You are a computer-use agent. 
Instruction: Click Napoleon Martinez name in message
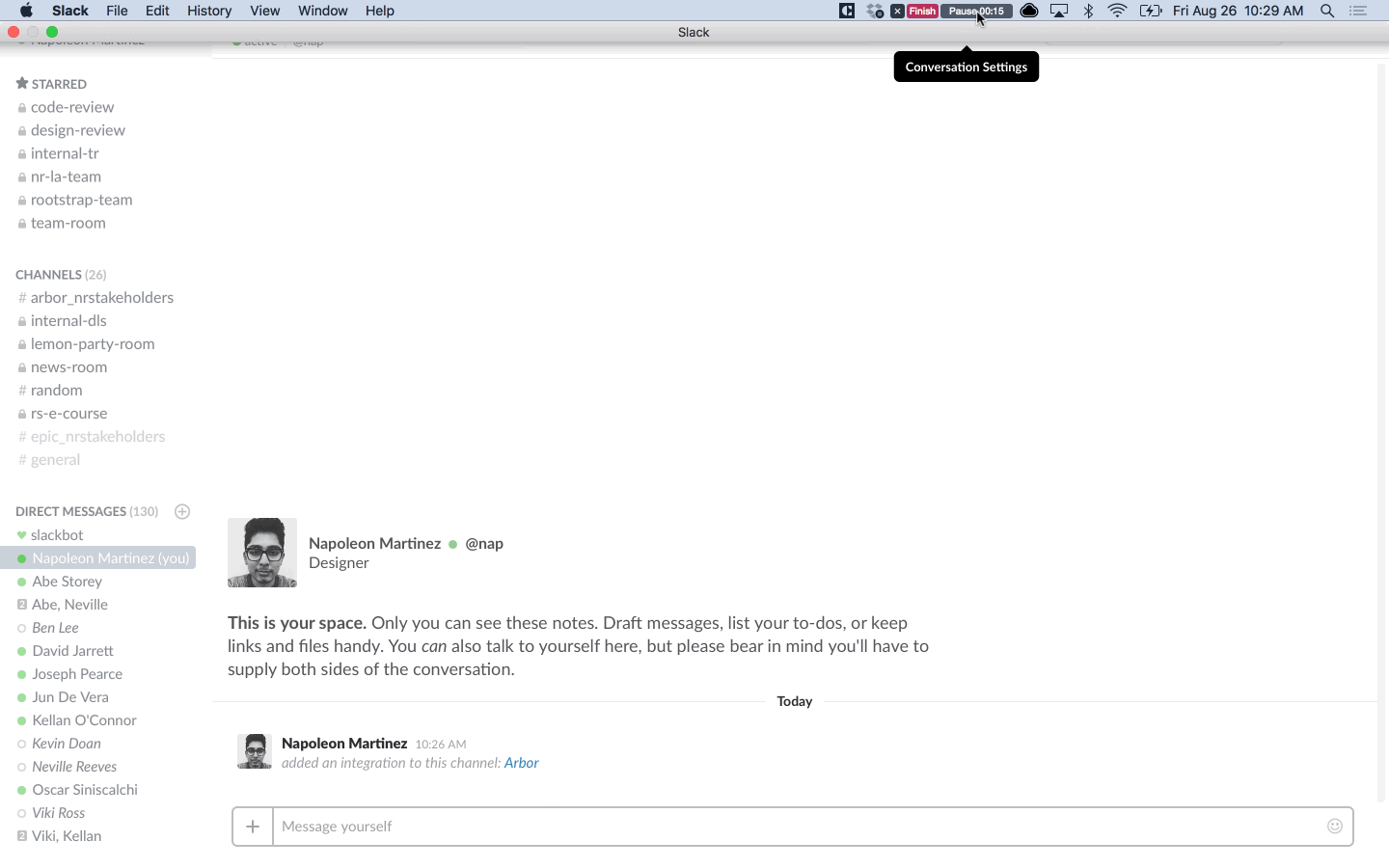click(x=344, y=744)
